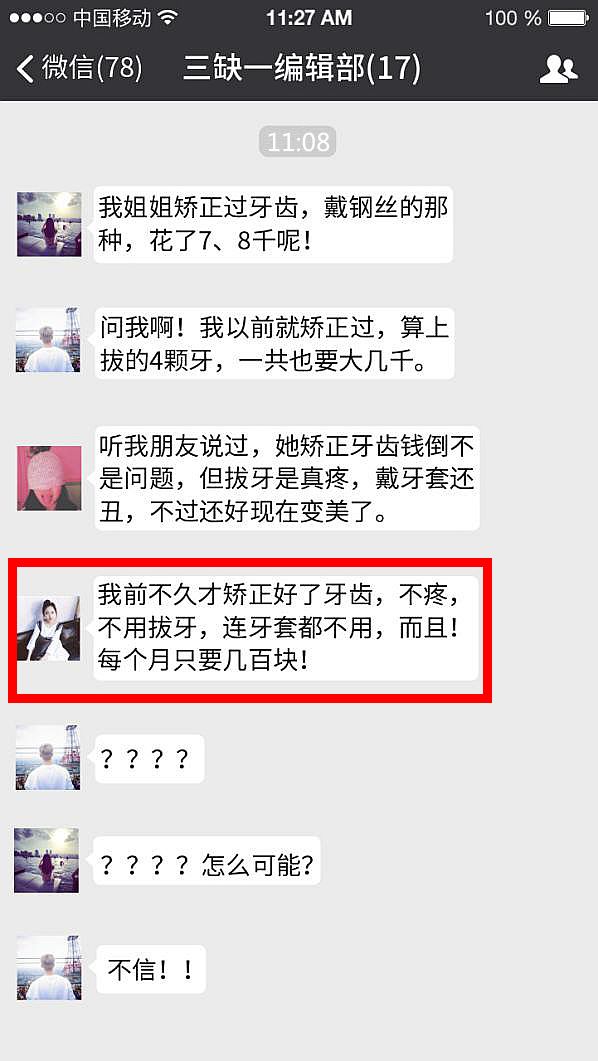Tap the message about the sister's steel braces
This screenshot has width=598, height=1061.
pos(273,224)
